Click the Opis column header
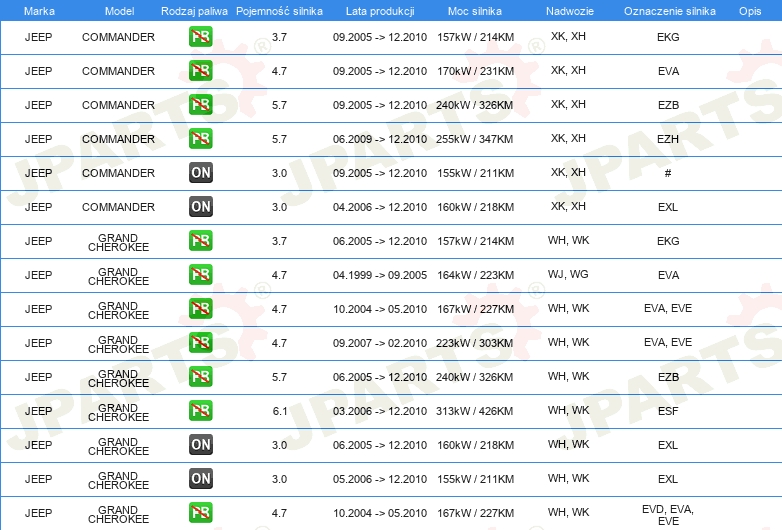The width and height of the screenshot is (782, 530). [750, 11]
